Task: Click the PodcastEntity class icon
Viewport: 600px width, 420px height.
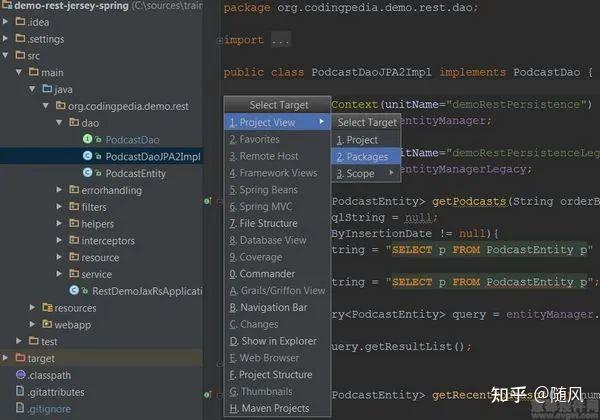Action: point(88,173)
